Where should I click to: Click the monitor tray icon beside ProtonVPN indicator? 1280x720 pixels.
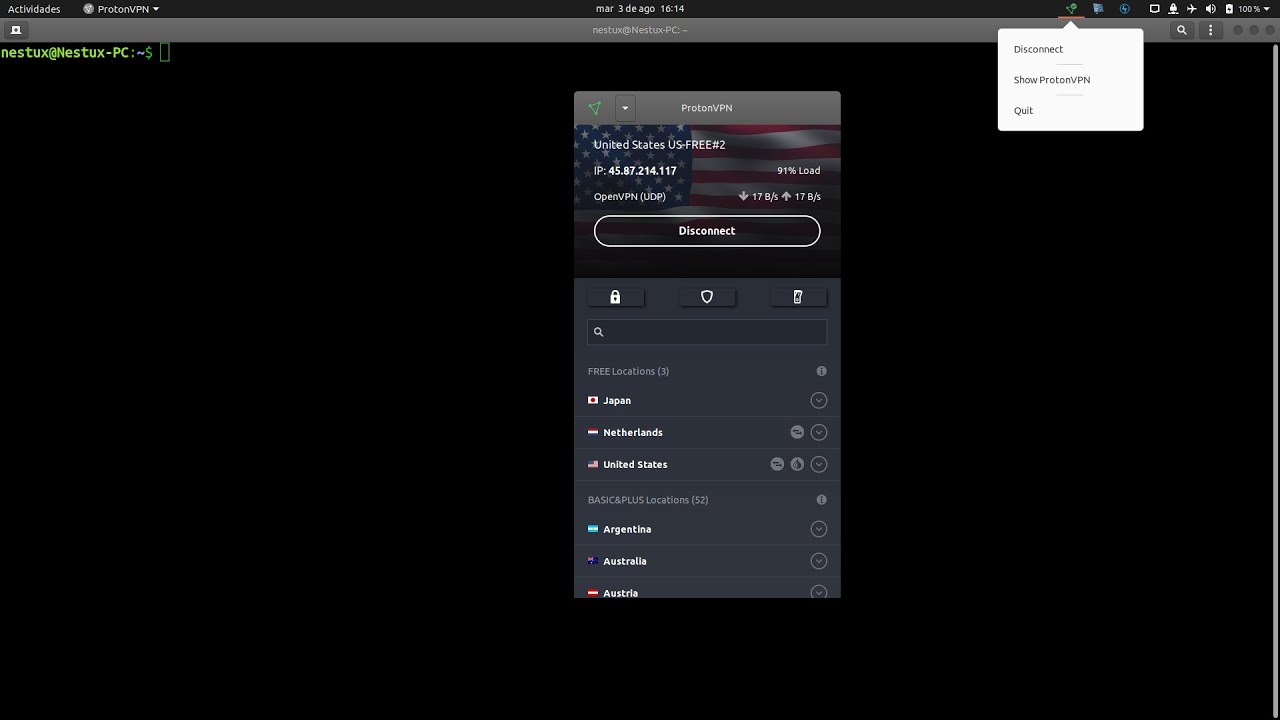coord(1098,9)
